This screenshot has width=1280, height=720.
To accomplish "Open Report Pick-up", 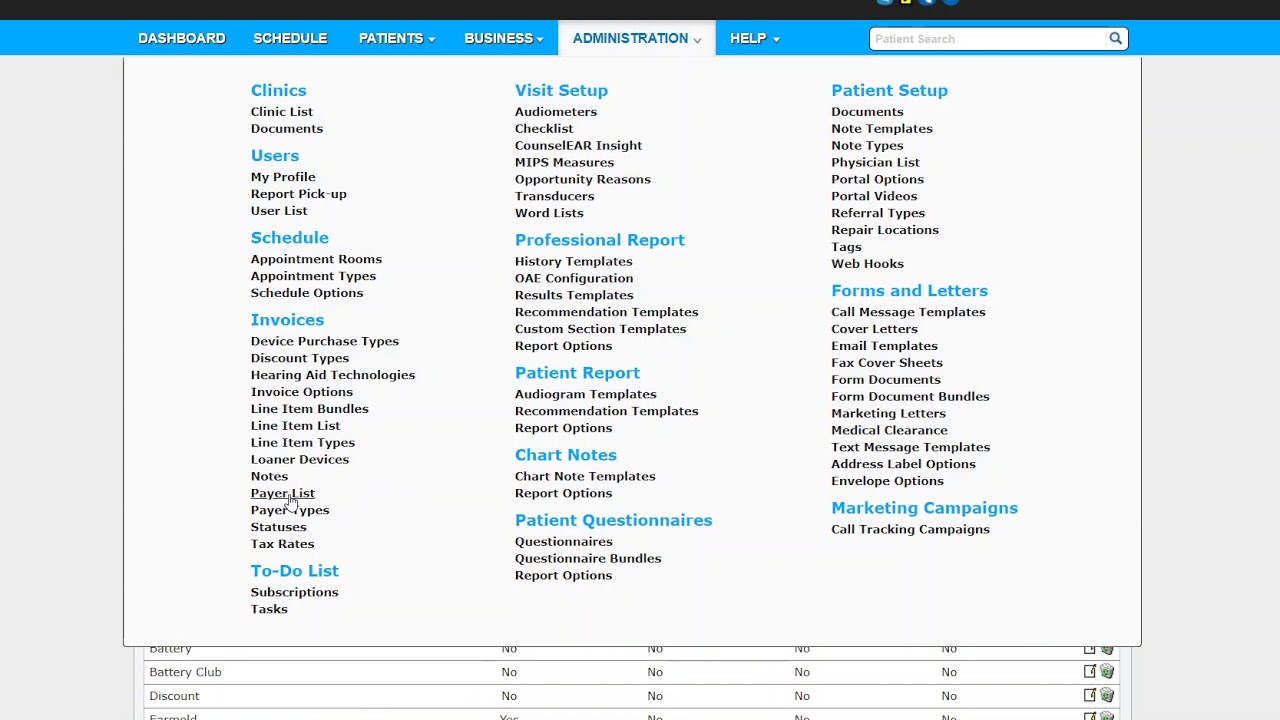I will 299,194.
